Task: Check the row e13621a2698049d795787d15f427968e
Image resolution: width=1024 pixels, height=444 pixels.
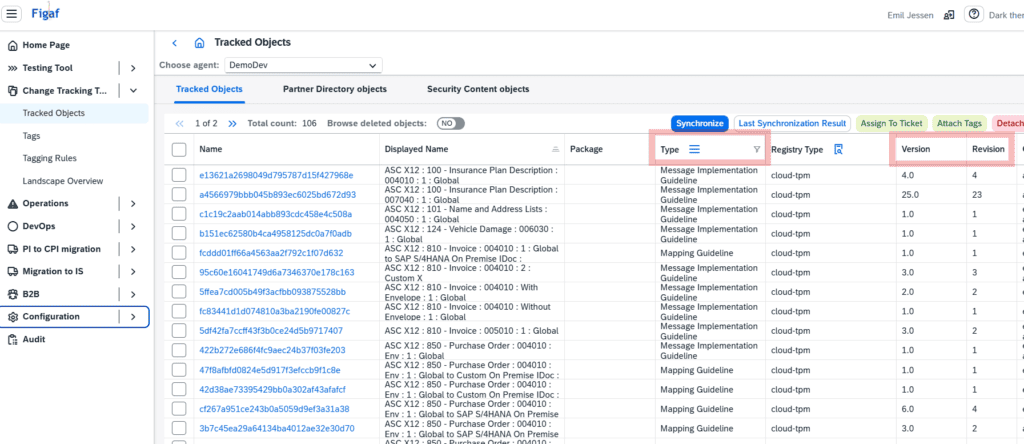Action: point(179,175)
